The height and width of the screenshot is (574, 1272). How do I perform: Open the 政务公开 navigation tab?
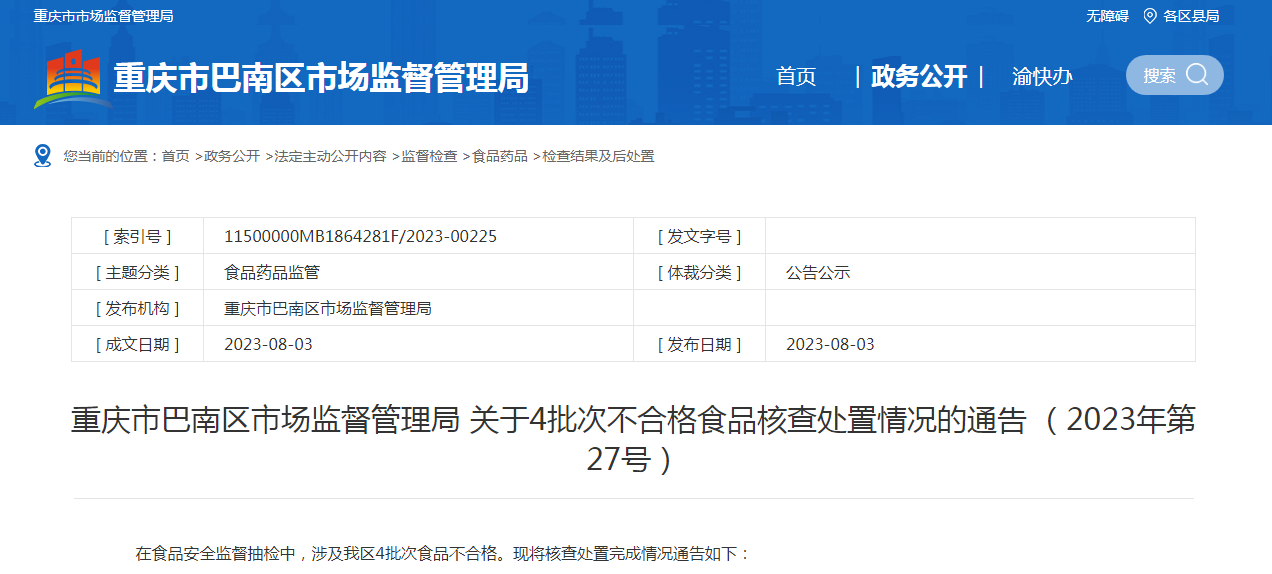919,76
